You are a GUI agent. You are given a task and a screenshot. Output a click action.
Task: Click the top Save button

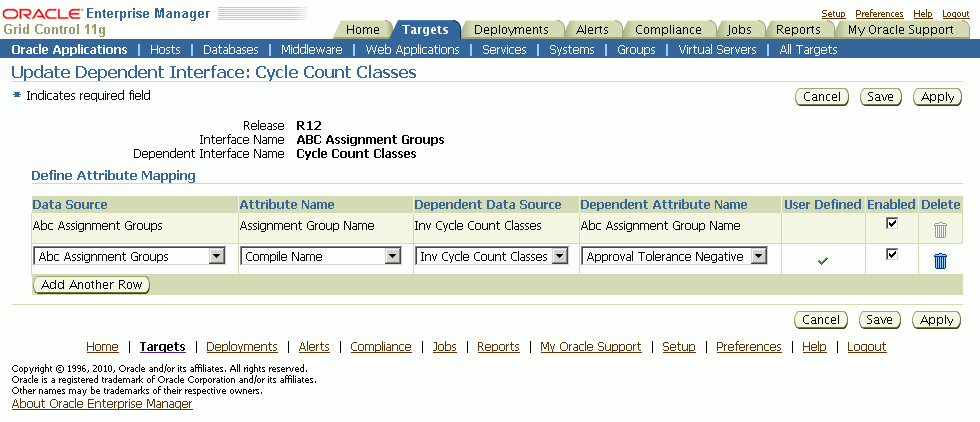pyautogui.click(x=881, y=97)
